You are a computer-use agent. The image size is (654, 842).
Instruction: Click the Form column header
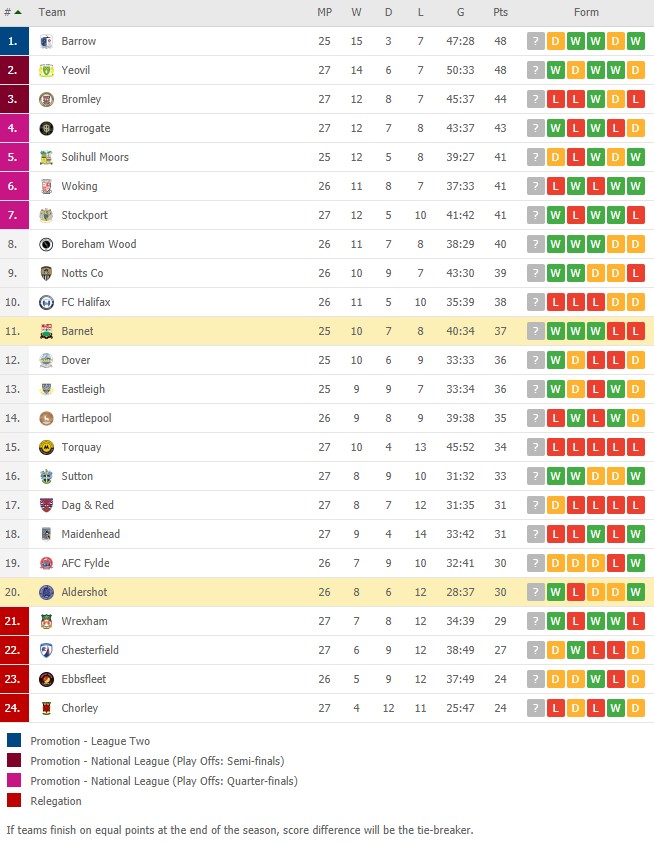[x=586, y=12]
